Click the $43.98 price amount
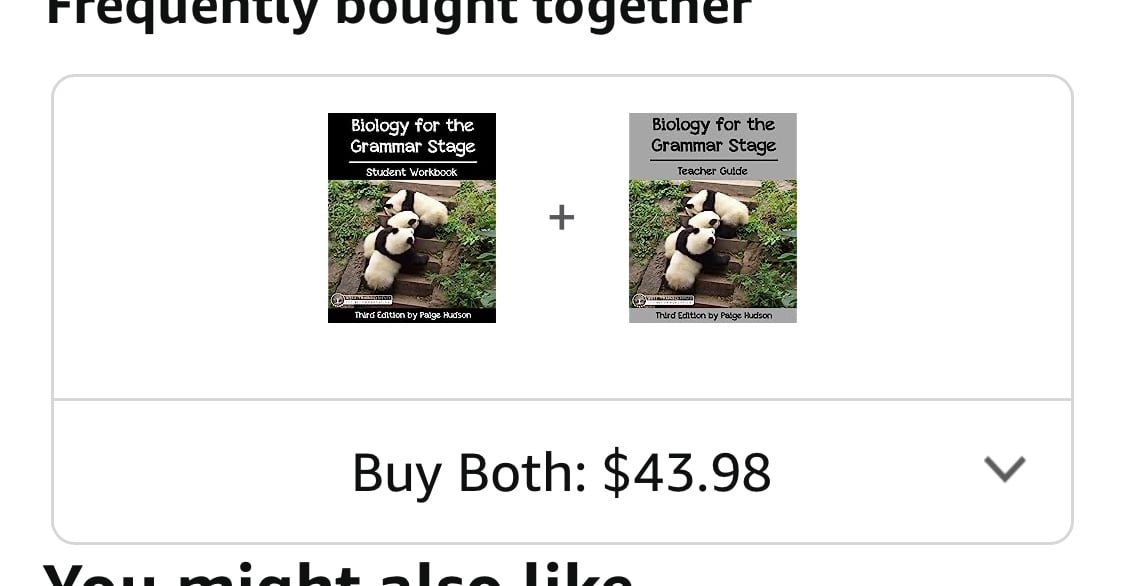Screen dimensions: 1125x586 coord(687,472)
